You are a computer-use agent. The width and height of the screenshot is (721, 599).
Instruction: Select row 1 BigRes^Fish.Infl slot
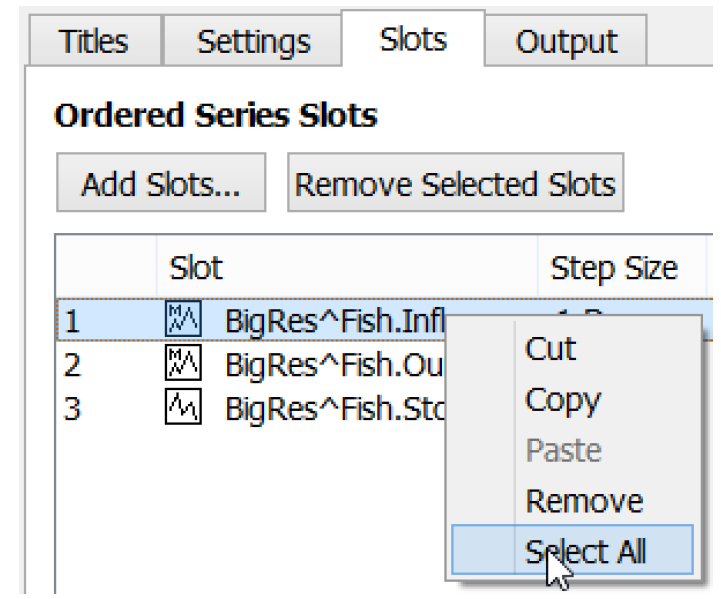coord(330,322)
